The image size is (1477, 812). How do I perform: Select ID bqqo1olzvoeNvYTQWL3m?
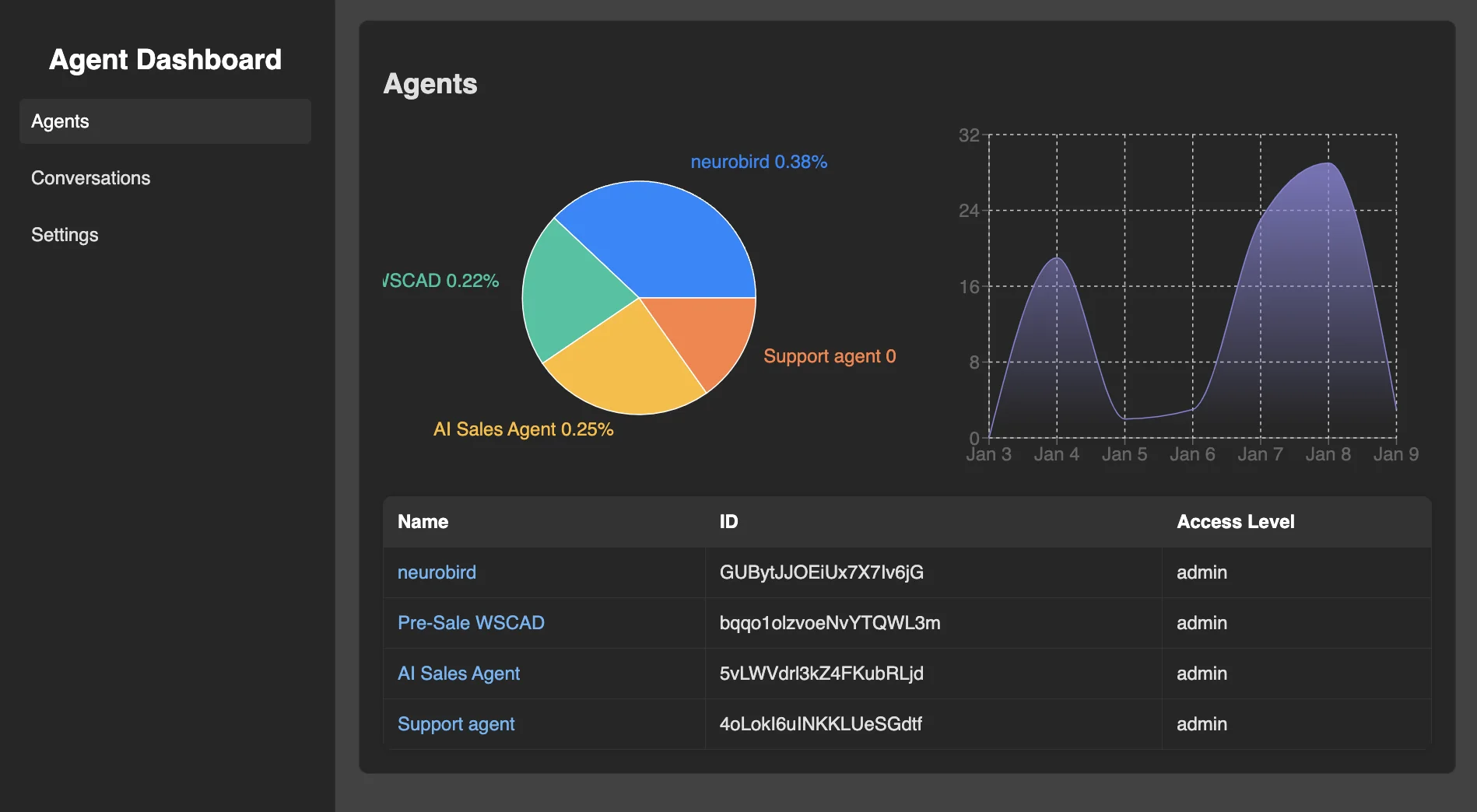pyautogui.click(x=830, y=623)
